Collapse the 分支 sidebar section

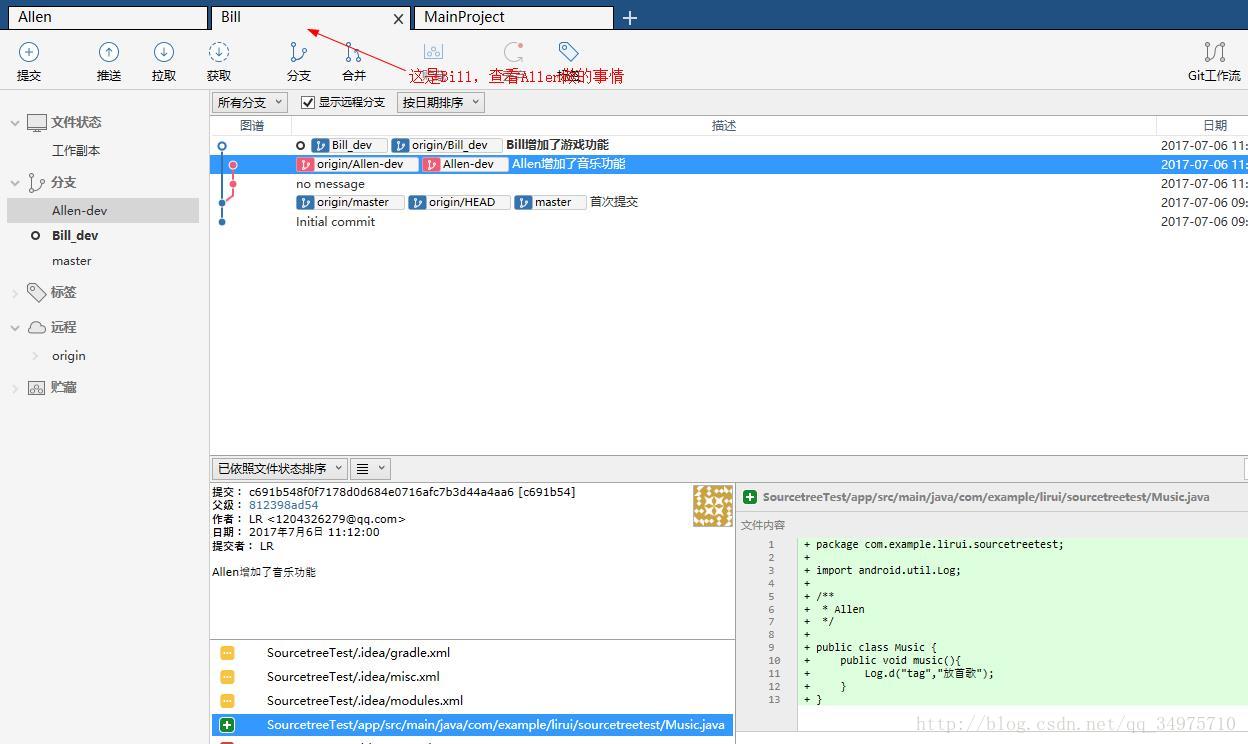click(15, 183)
